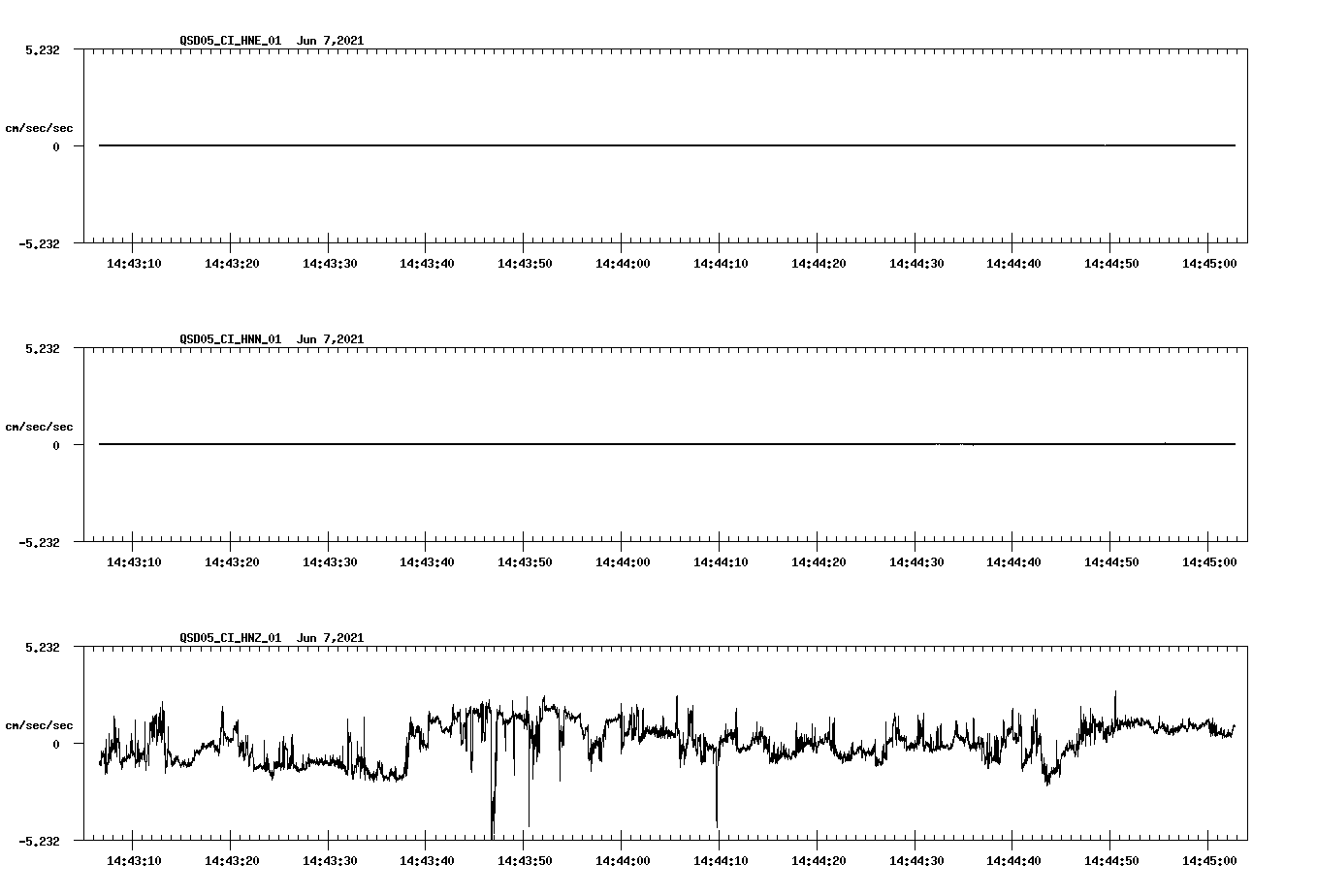
Task: Click the flat HNN trace line
Action: click(667, 444)
